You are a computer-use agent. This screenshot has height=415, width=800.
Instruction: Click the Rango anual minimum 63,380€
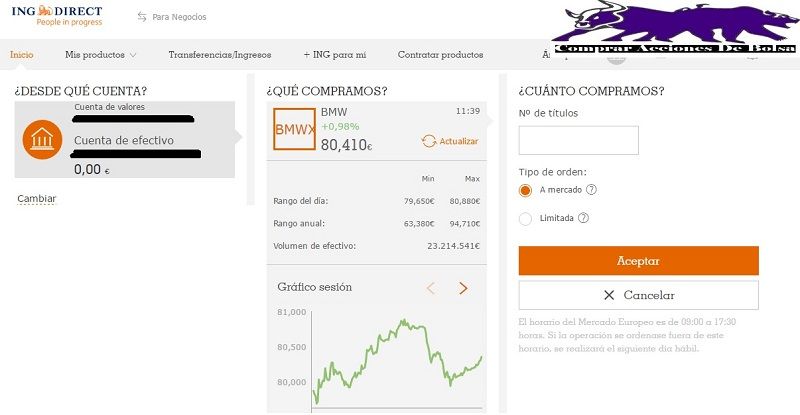419,224
